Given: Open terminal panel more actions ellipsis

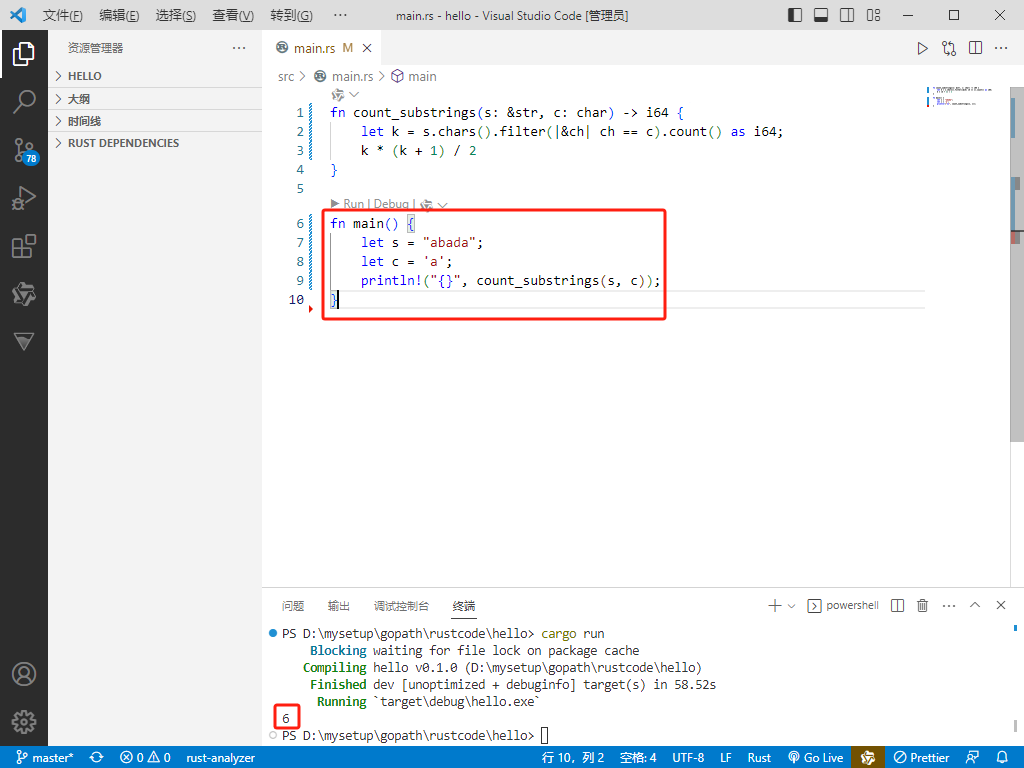Looking at the screenshot, I should [949, 606].
